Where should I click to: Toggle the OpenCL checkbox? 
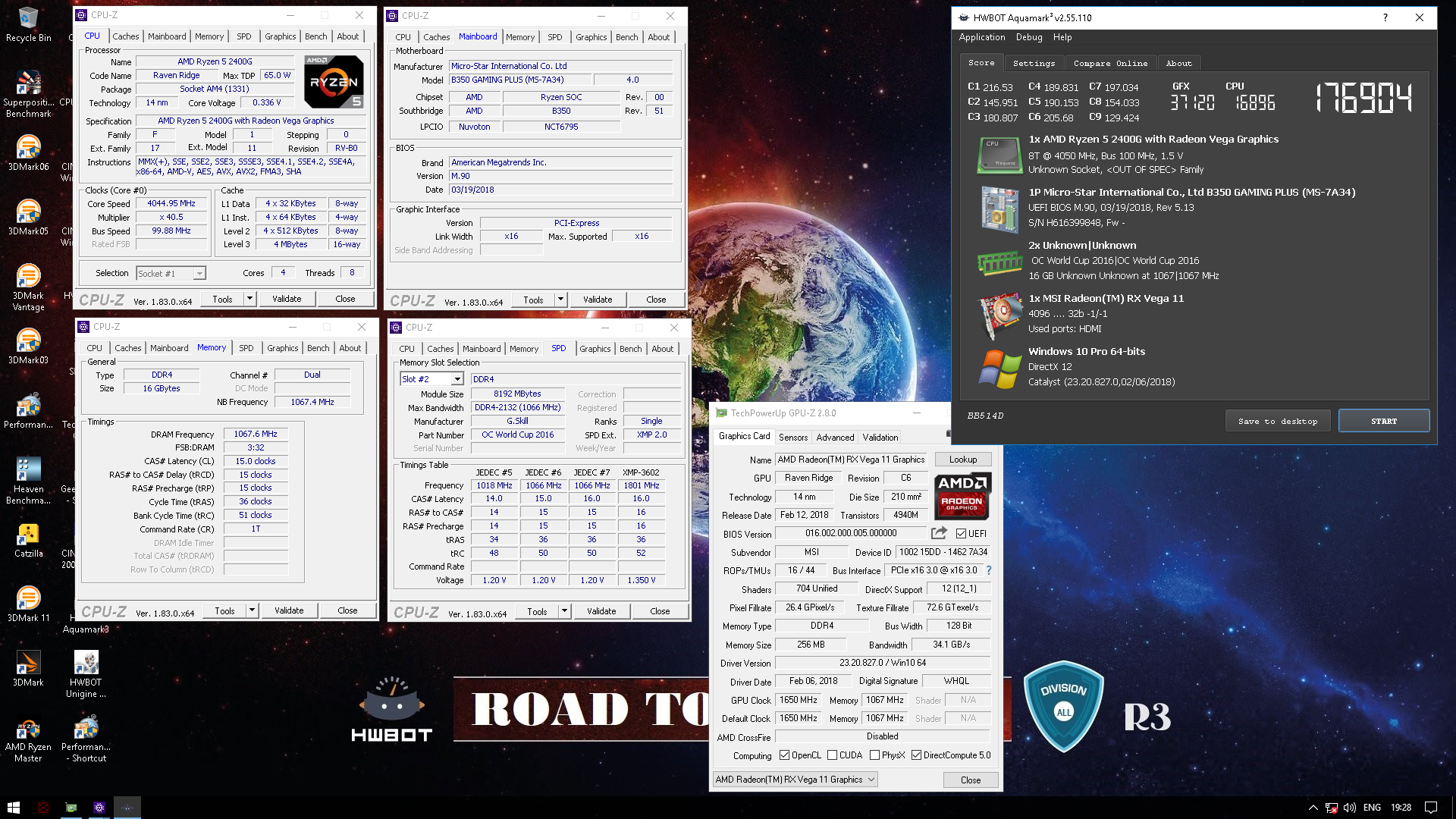click(785, 755)
